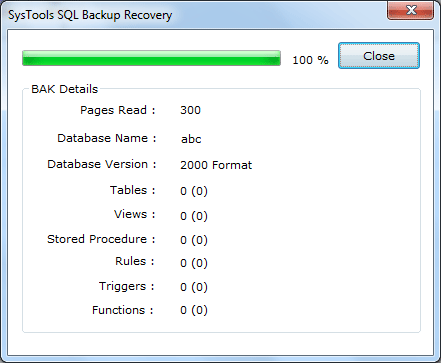Click the Views label

(x=135, y=214)
